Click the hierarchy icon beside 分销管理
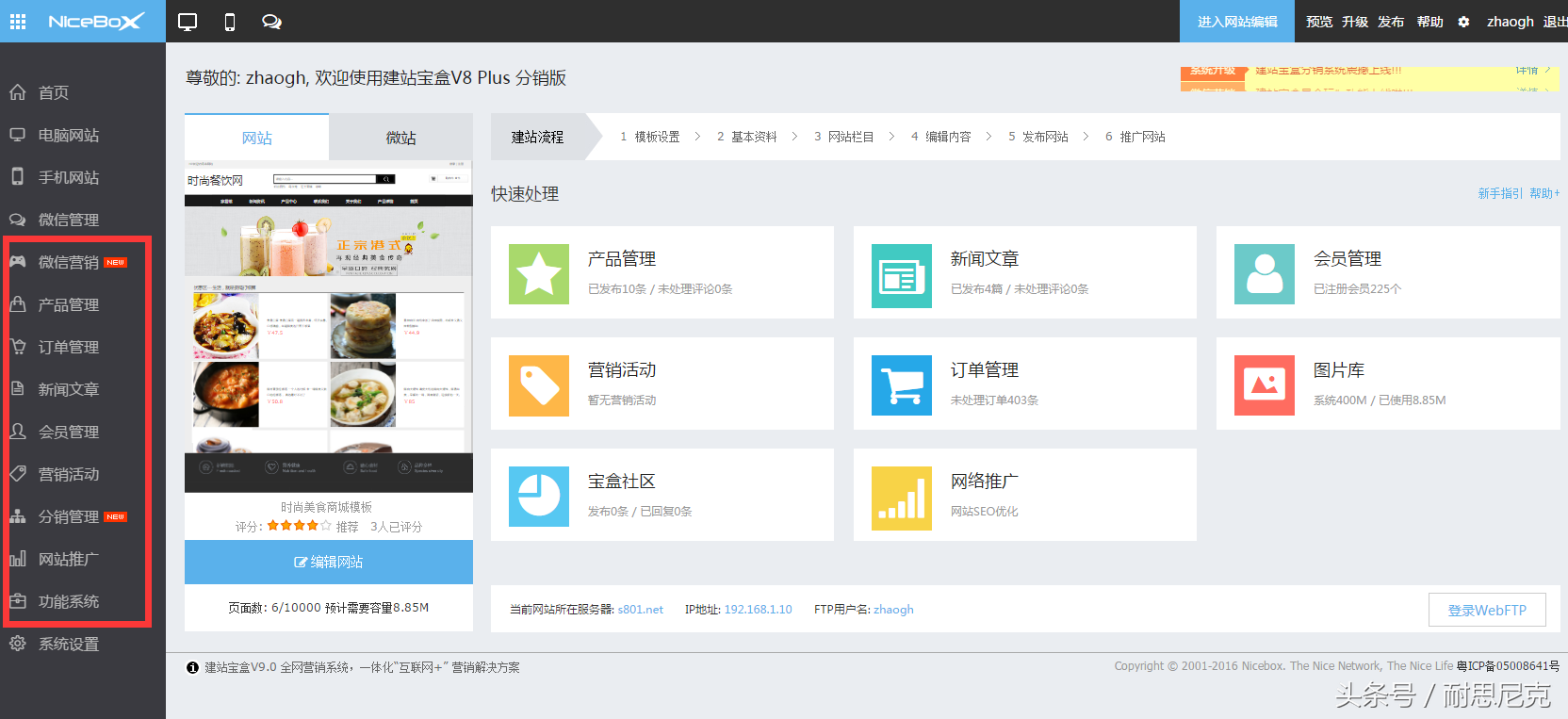Viewport: 1568px width, 719px height. [18, 516]
